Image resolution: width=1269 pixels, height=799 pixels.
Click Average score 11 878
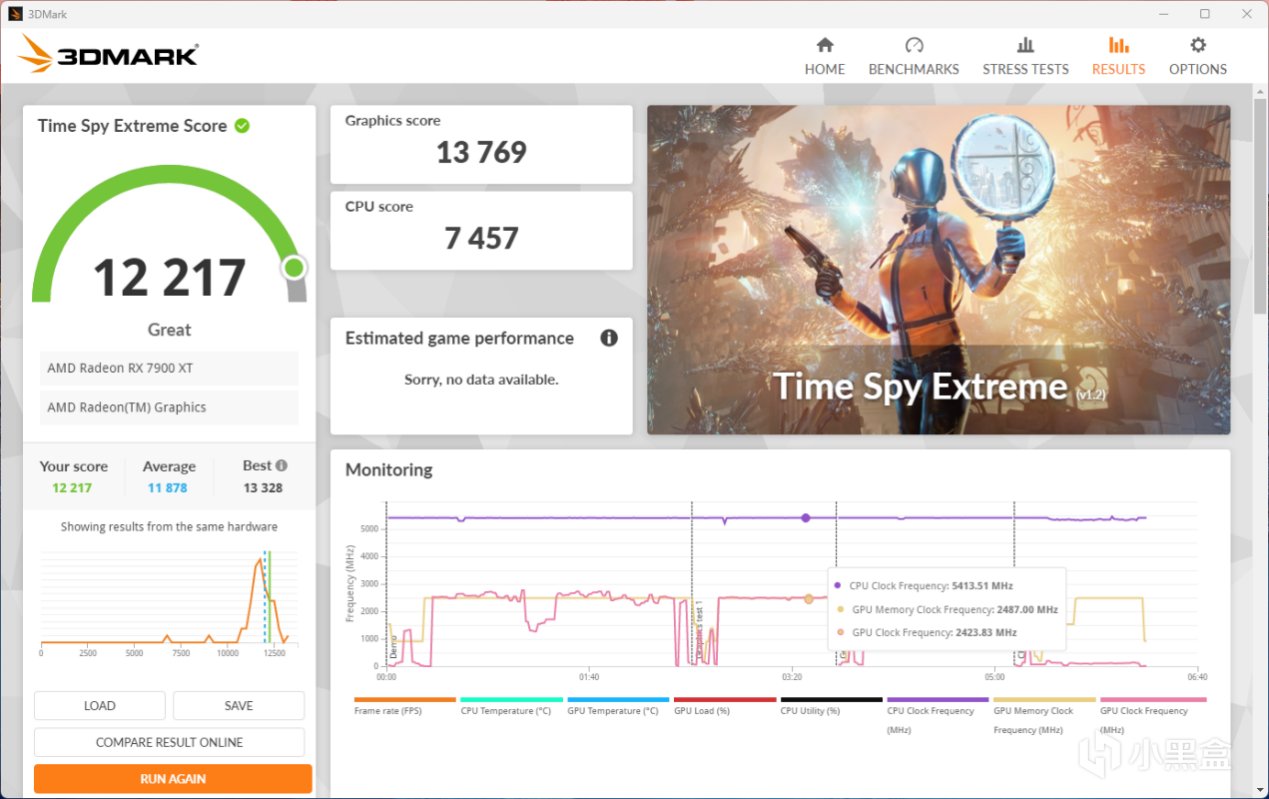point(167,488)
